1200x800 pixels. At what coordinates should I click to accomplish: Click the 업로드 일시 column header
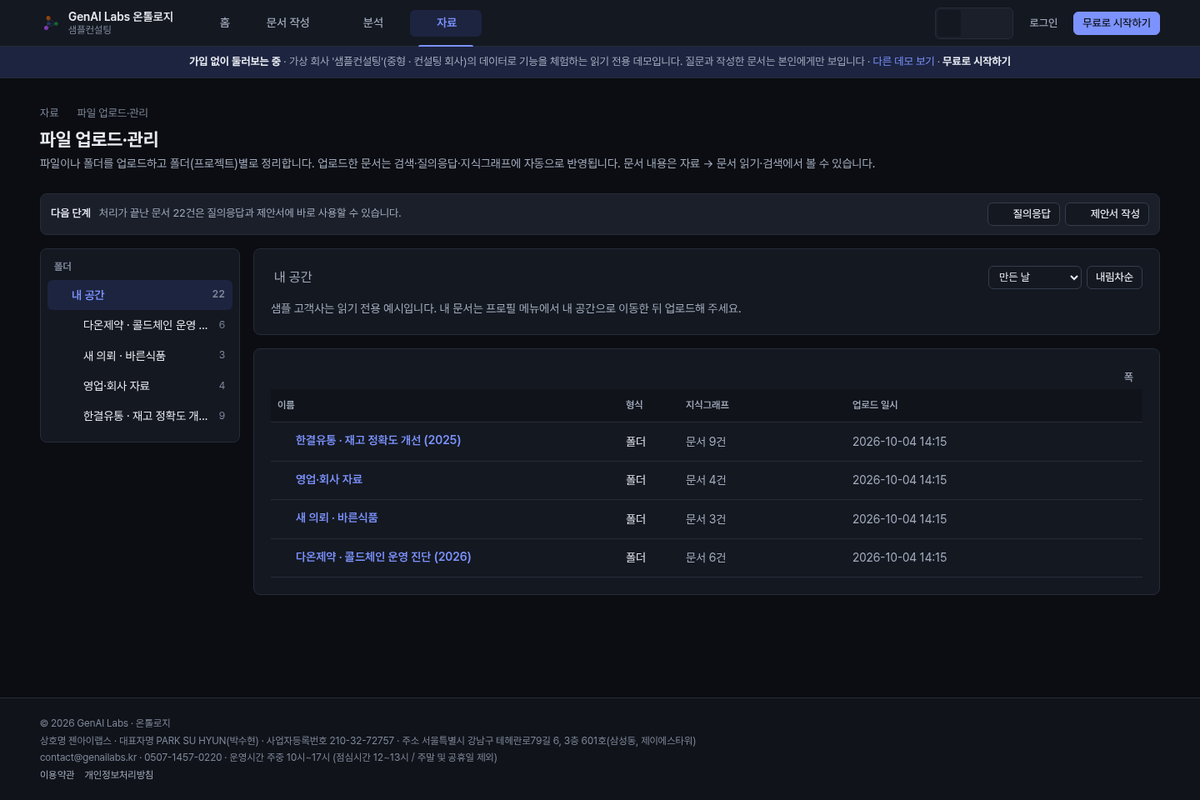(x=875, y=405)
